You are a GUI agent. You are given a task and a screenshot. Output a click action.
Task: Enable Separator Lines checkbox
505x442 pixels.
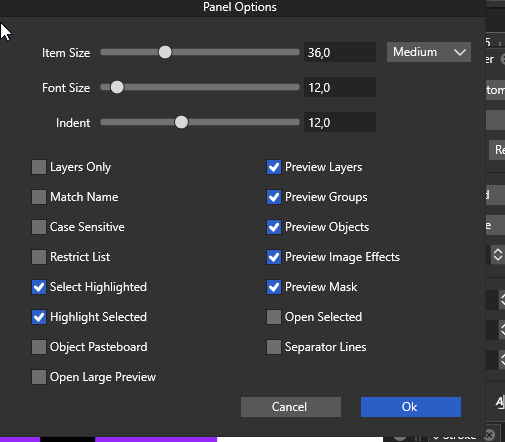[274, 347]
